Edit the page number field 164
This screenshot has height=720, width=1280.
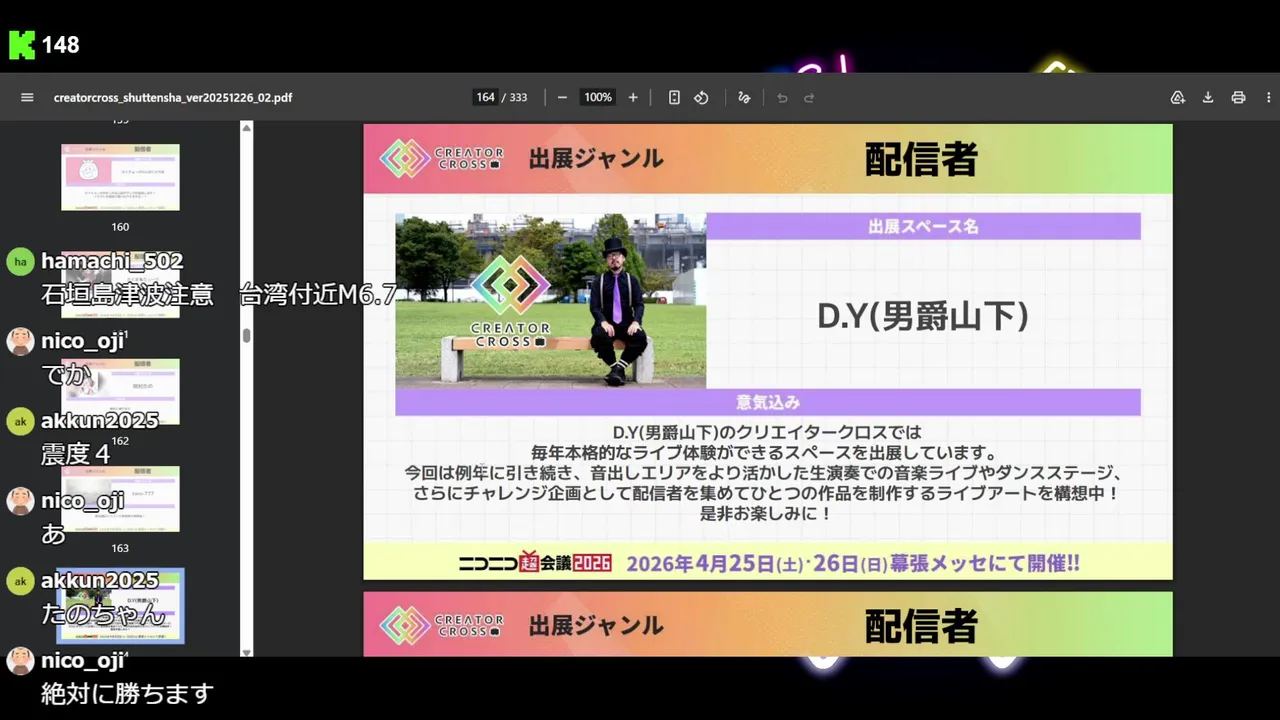point(485,97)
